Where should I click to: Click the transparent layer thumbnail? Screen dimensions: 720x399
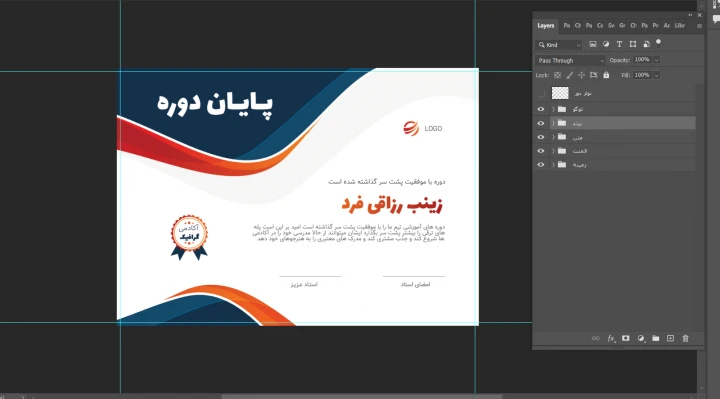point(560,93)
